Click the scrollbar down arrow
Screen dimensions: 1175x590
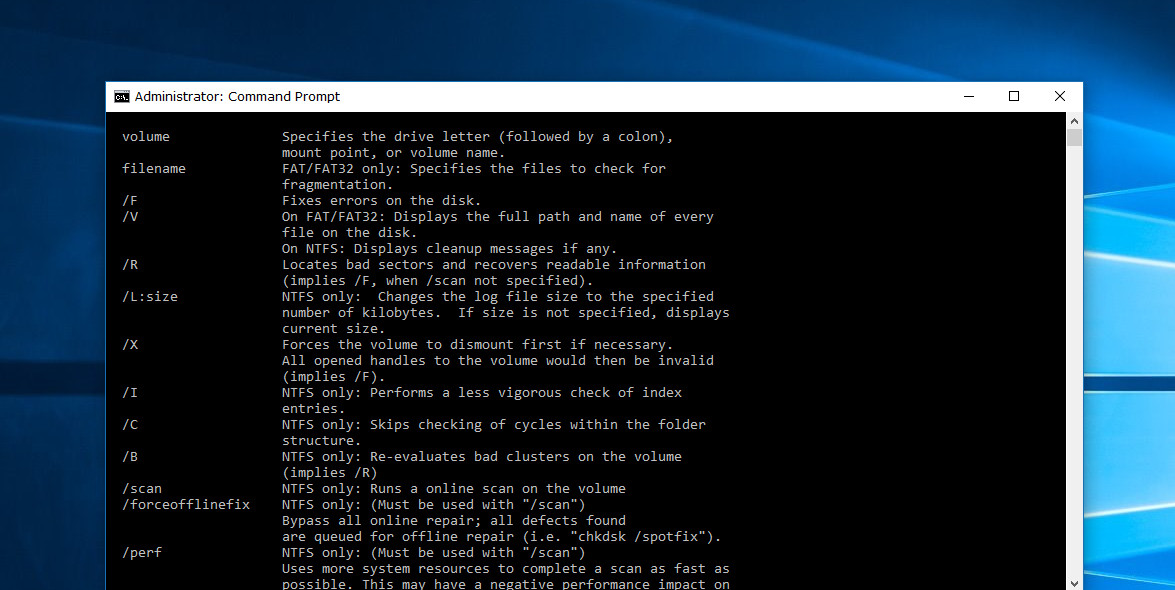point(1074,582)
